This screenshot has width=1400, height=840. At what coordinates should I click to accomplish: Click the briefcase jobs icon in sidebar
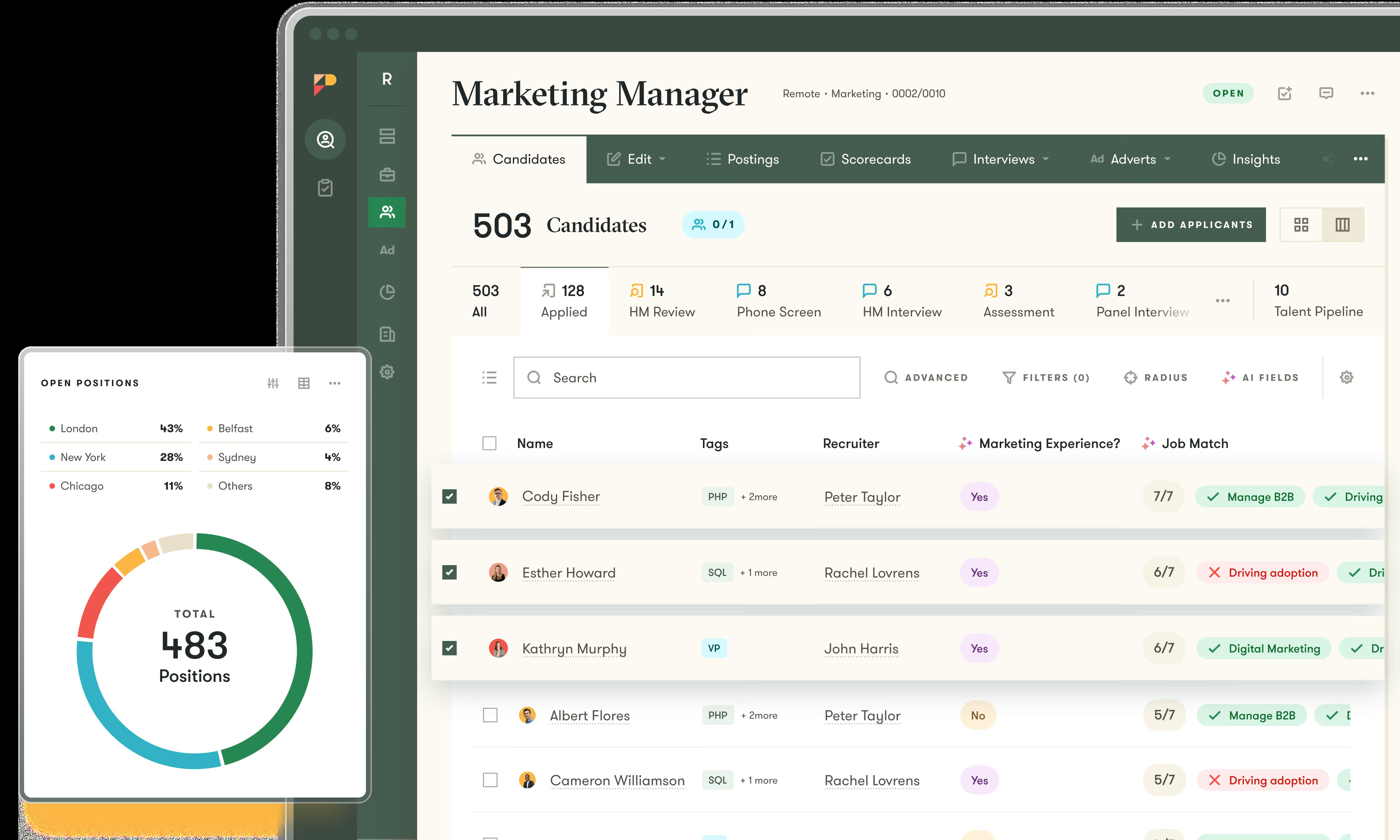(x=387, y=174)
